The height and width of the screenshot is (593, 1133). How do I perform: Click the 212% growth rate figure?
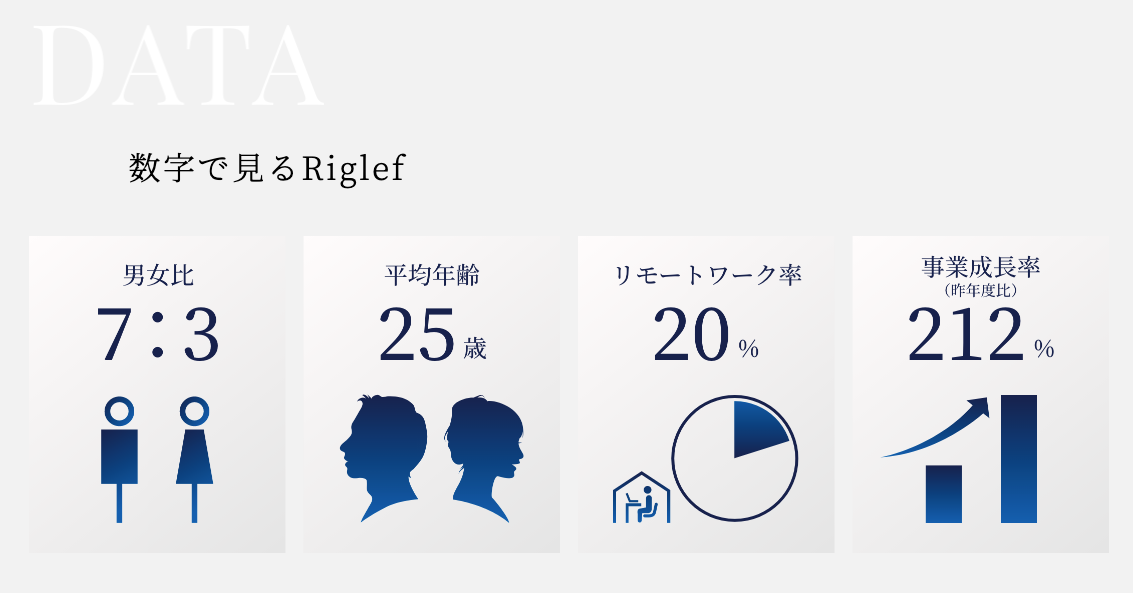(x=980, y=335)
